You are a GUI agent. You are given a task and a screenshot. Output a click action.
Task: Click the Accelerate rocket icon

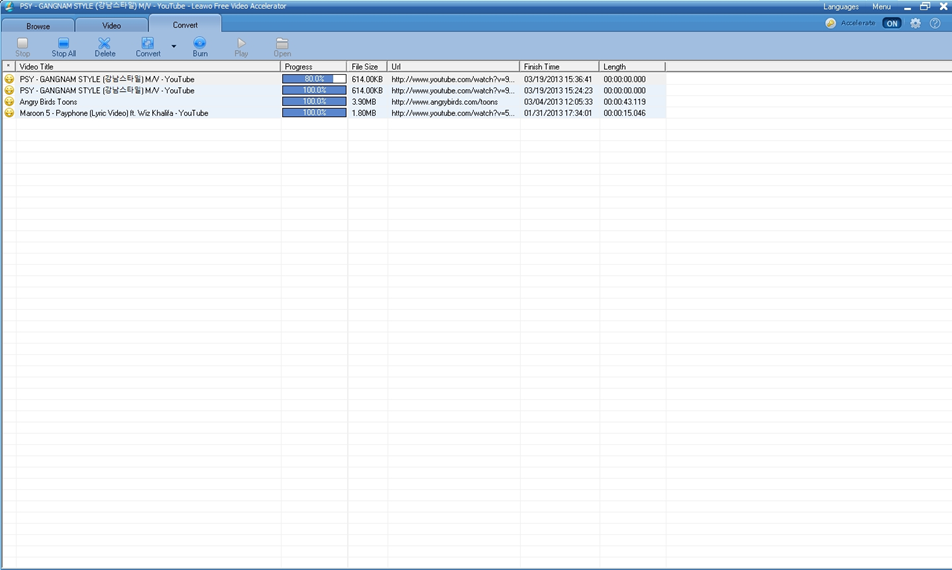click(831, 23)
